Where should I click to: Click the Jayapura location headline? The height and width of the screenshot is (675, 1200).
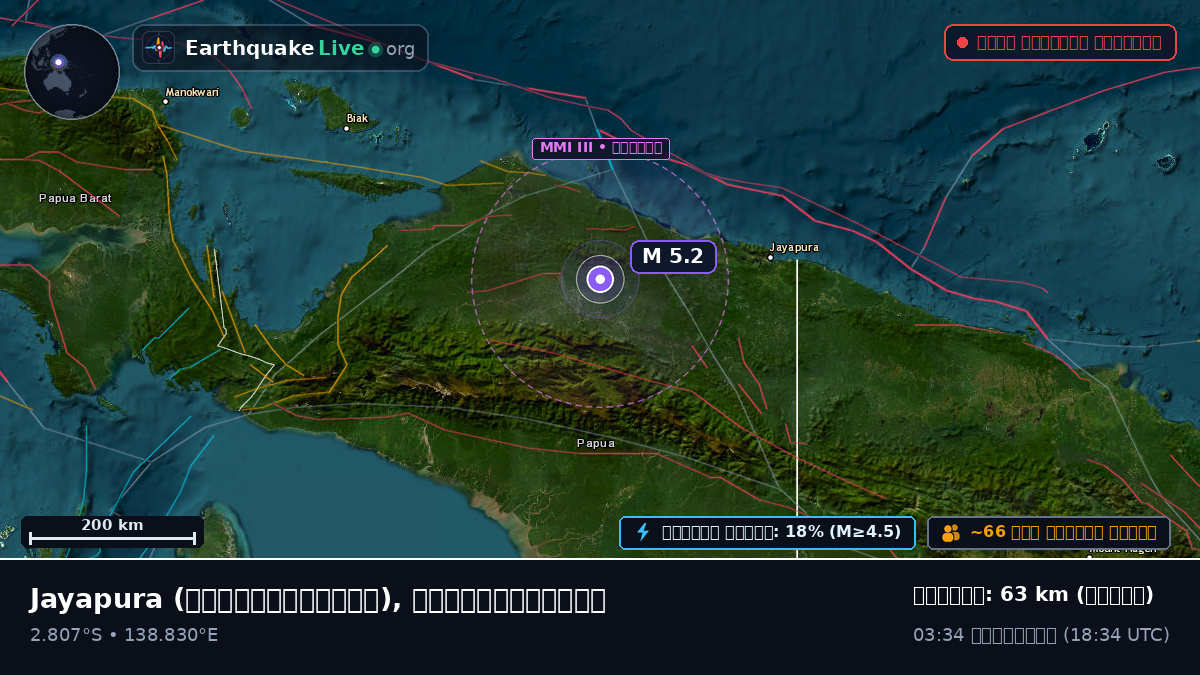click(x=318, y=599)
